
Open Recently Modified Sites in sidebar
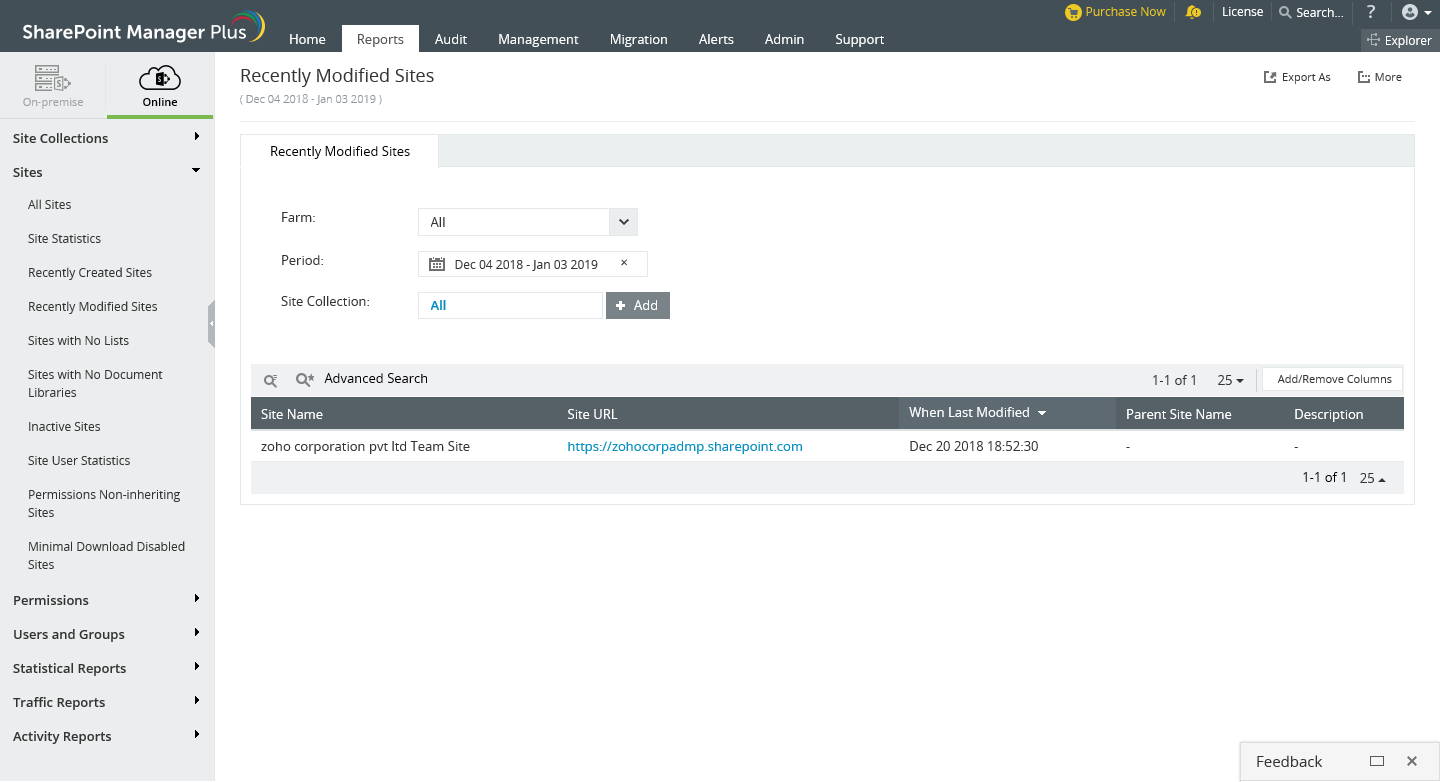pos(93,306)
